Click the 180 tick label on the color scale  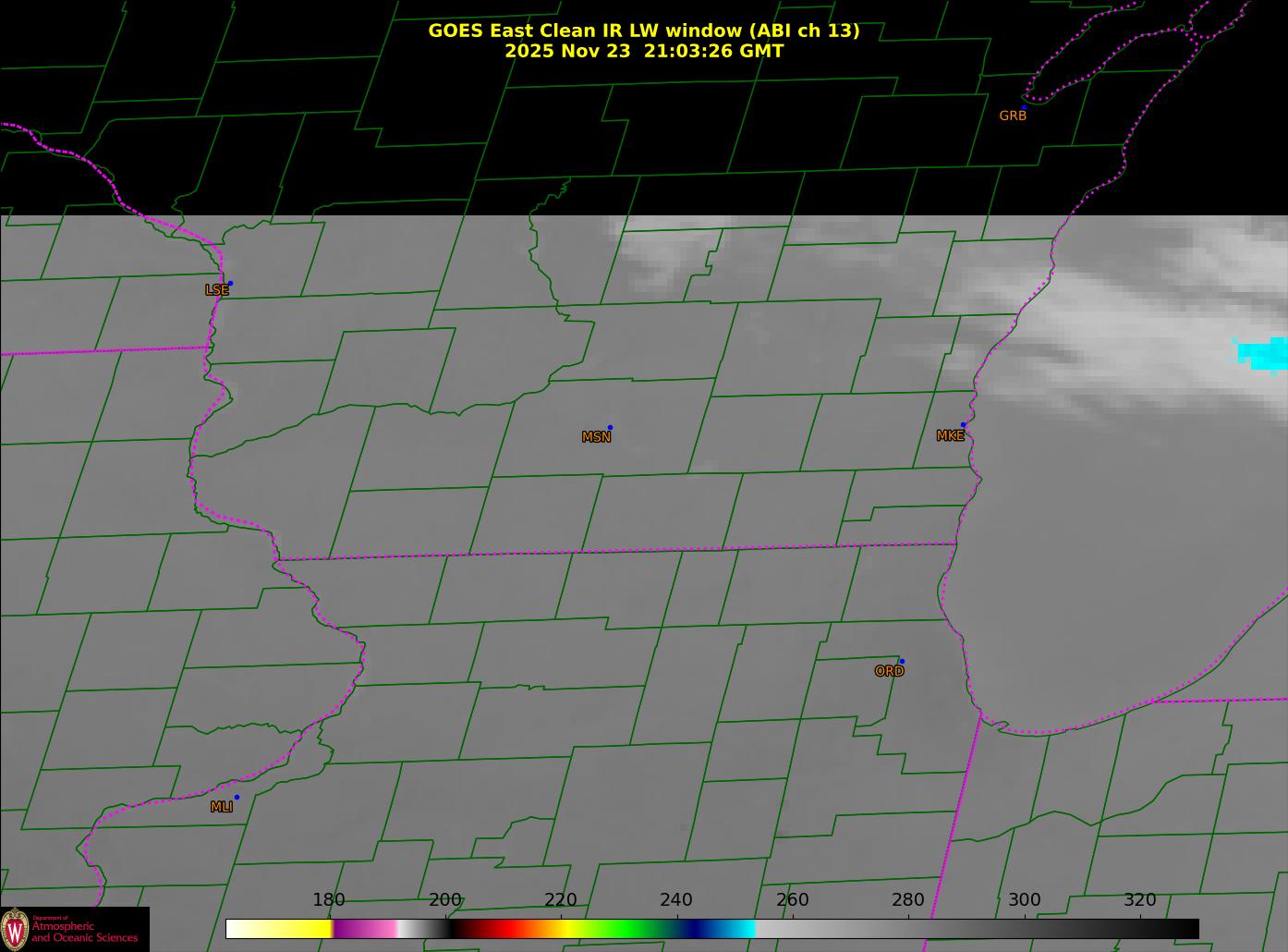coord(329,900)
